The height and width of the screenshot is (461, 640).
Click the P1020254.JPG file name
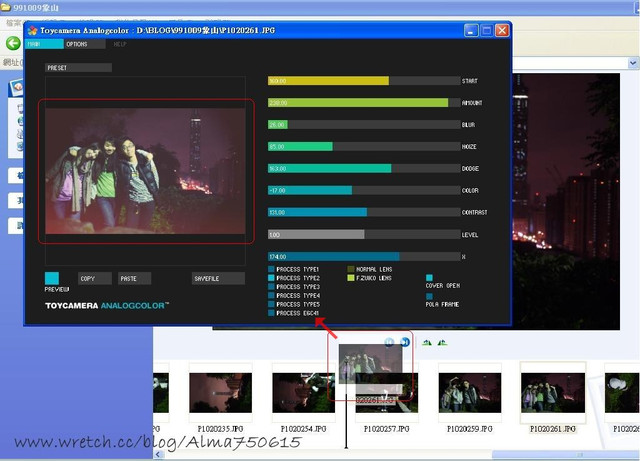(x=303, y=429)
